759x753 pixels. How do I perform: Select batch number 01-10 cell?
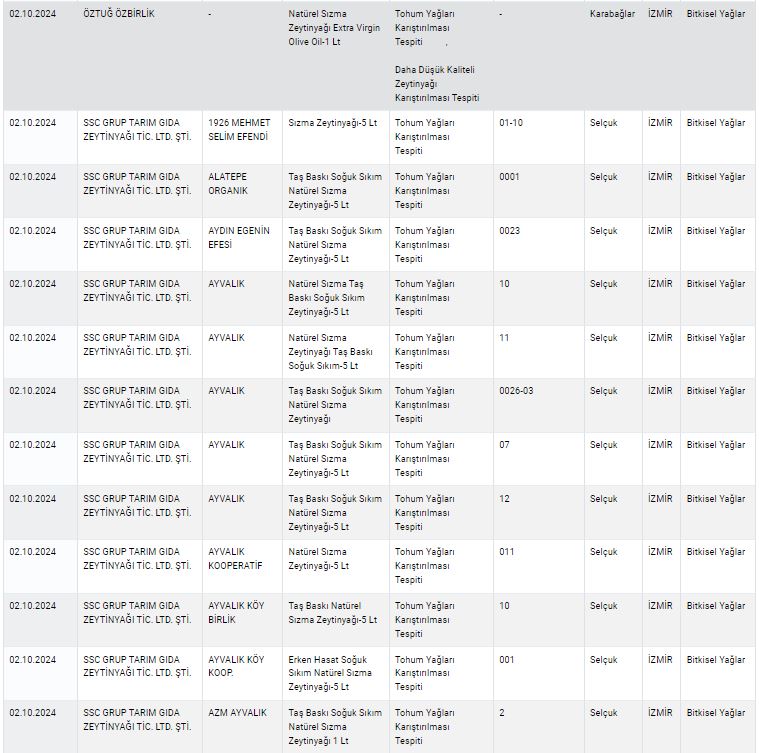[x=510, y=123]
